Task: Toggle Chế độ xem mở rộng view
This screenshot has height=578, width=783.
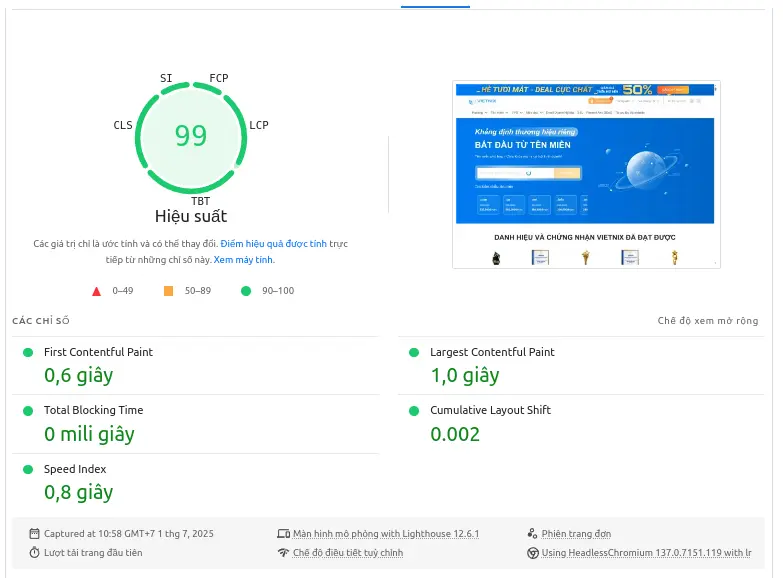Action: [708, 321]
